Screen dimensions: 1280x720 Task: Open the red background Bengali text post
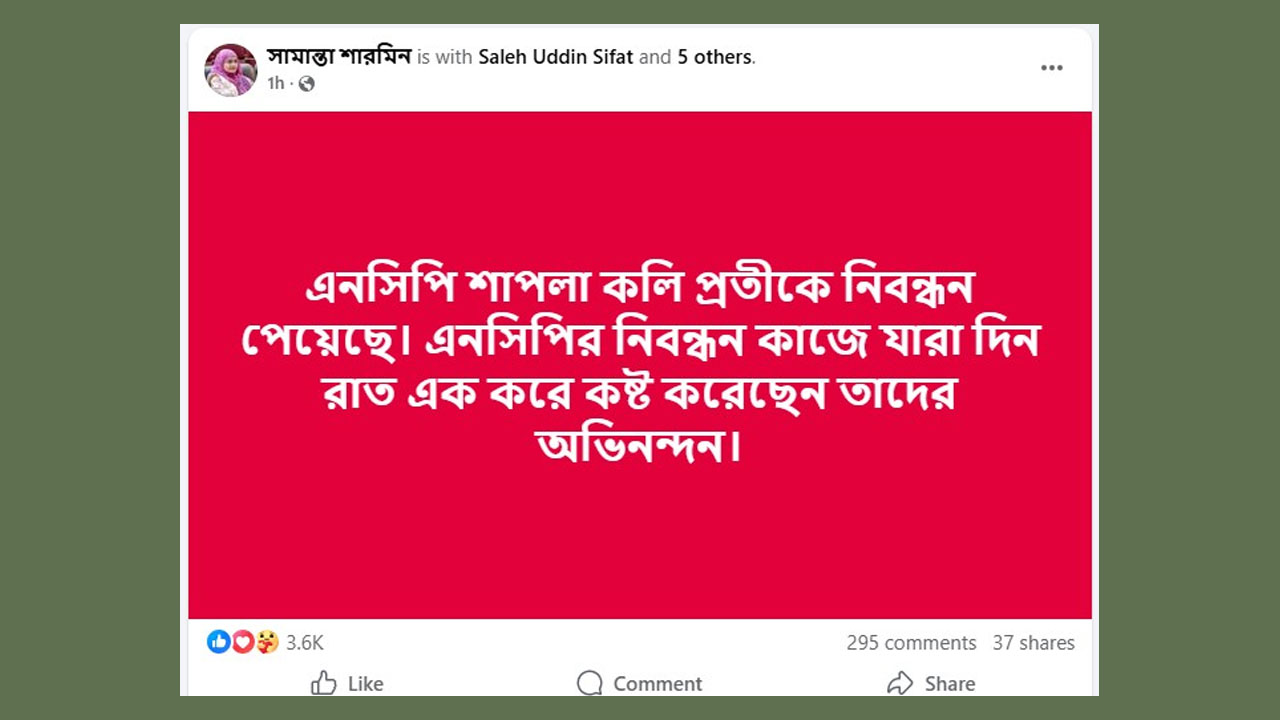click(640, 365)
